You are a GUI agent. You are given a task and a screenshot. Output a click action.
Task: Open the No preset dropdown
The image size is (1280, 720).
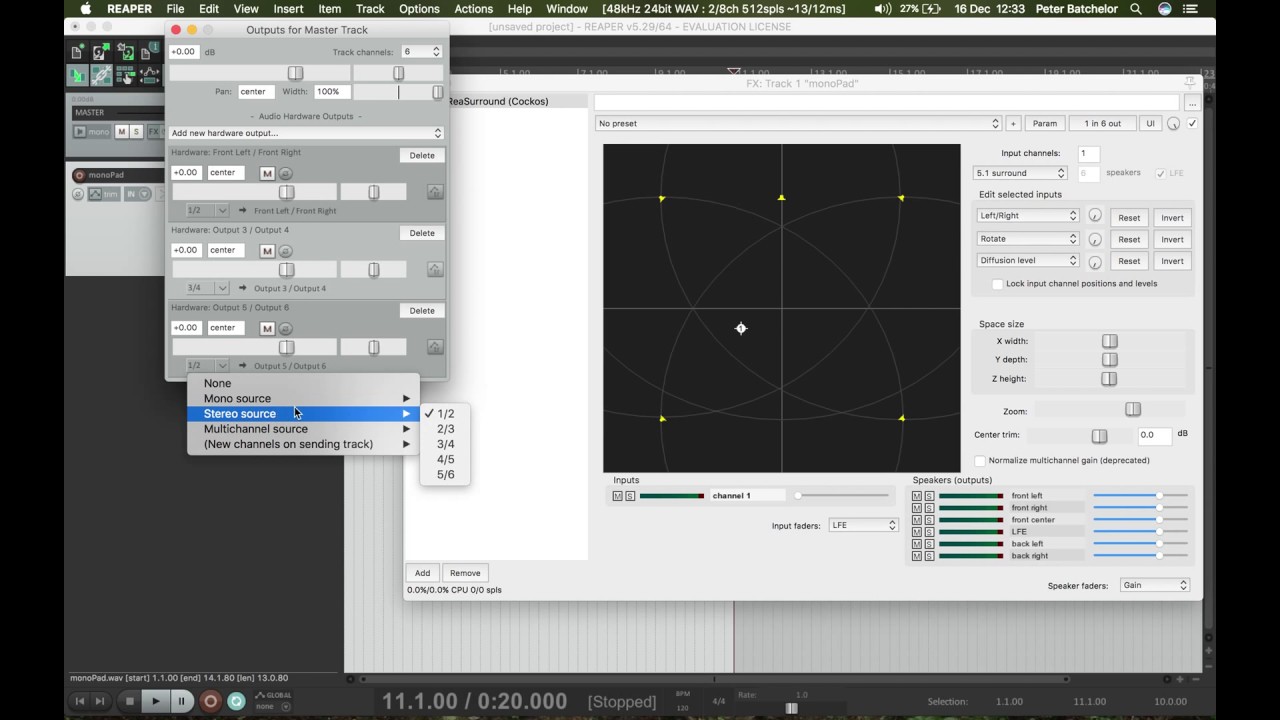click(798, 124)
